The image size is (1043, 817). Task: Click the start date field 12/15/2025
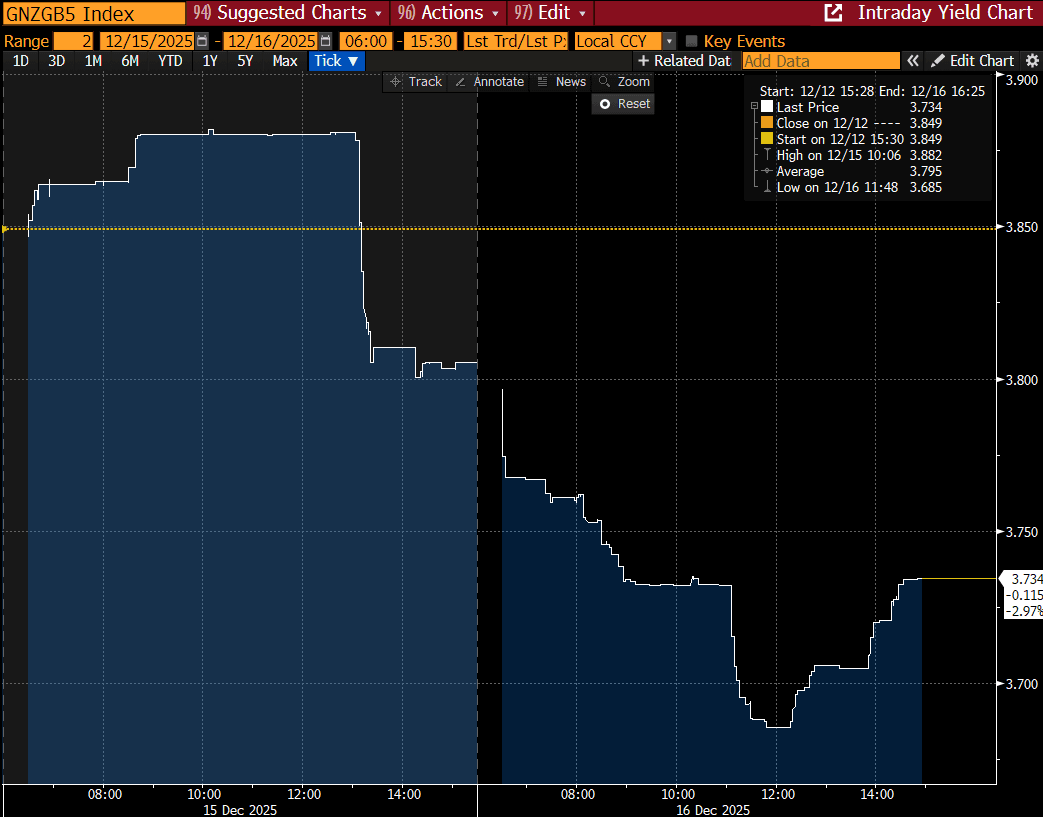pyautogui.click(x=148, y=41)
